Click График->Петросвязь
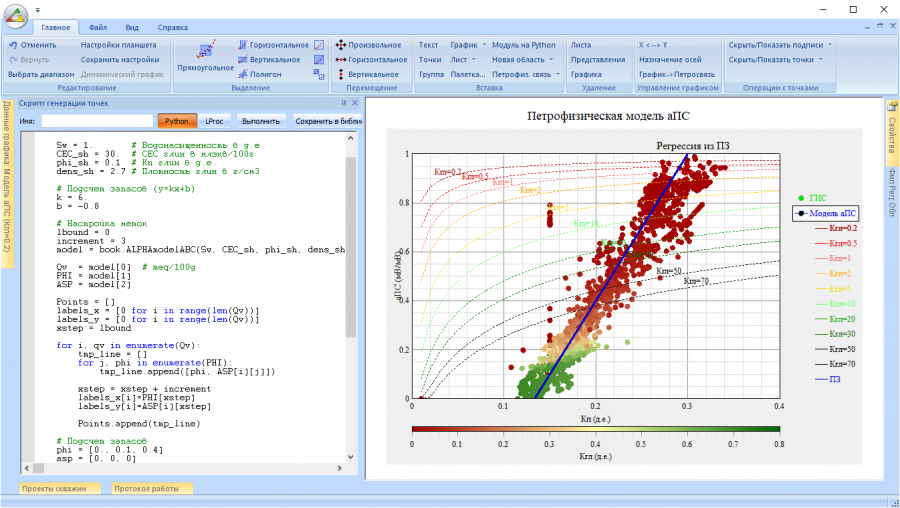900x508 pixels. coord(677,75)
